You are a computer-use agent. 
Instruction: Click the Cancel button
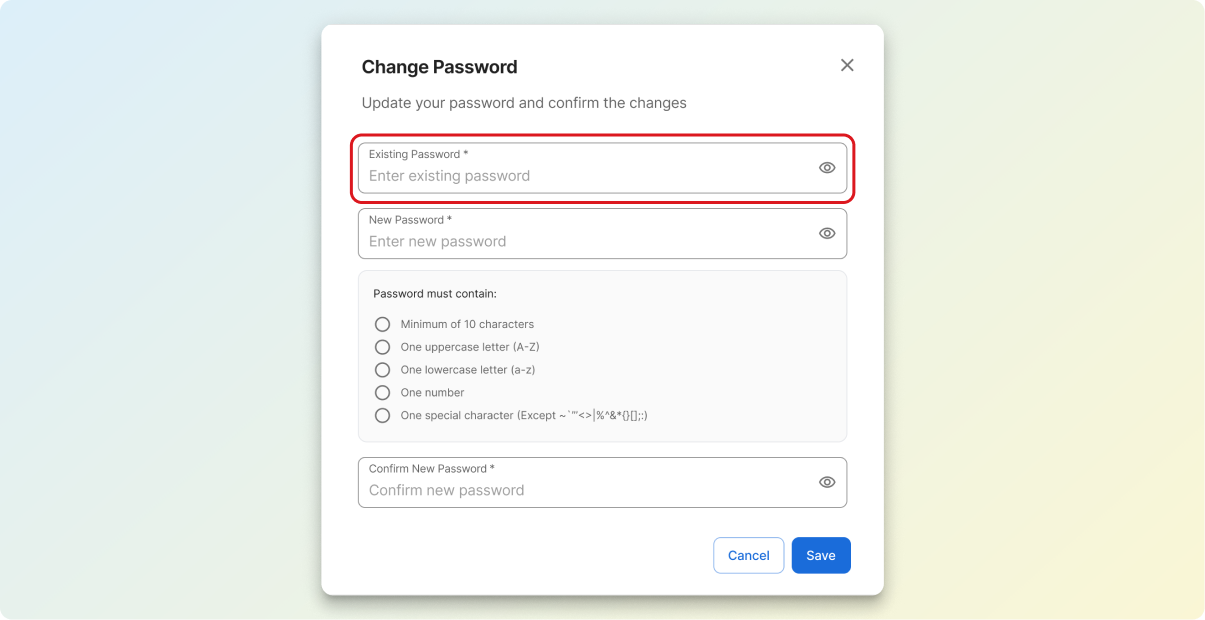[748, 555]
